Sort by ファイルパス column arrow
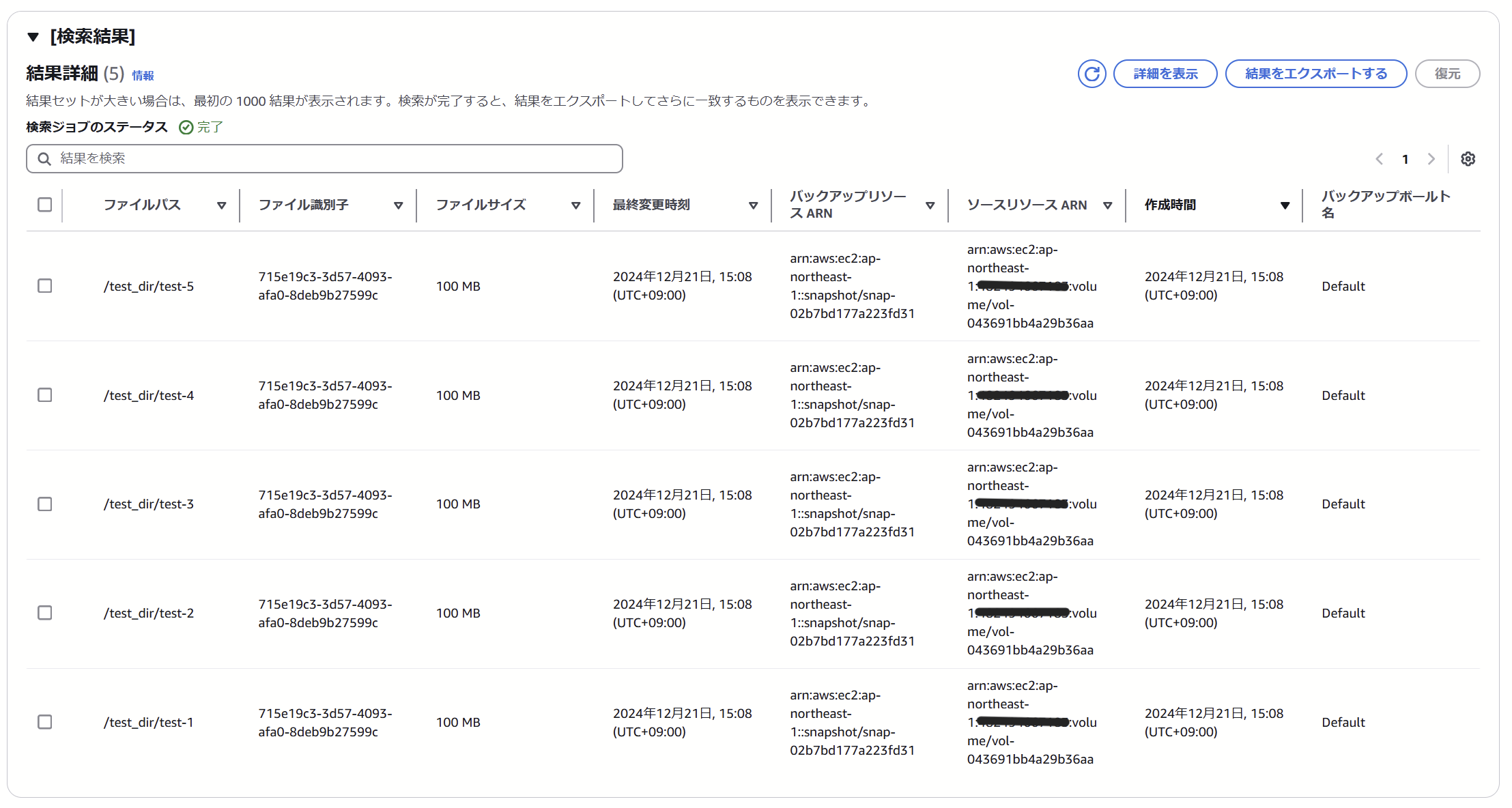The width and height of the screenshot is (1512, 808). (221, 205)
